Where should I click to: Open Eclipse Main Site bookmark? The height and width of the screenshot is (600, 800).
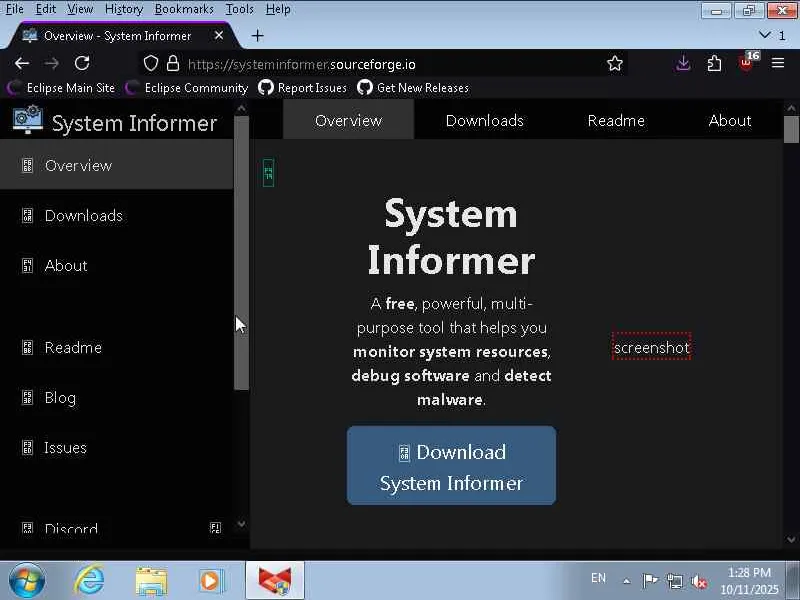coord(62,88)
